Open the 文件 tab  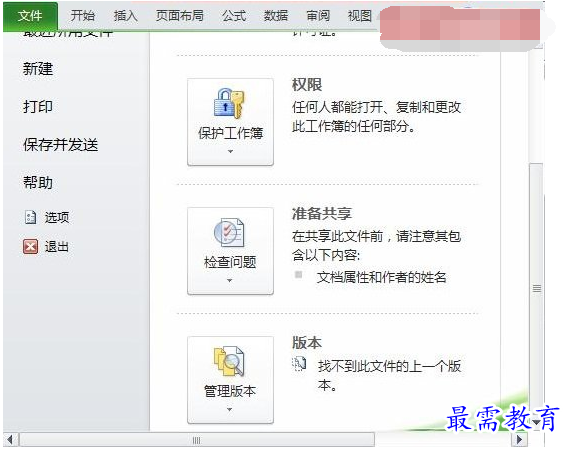(30, 16)
